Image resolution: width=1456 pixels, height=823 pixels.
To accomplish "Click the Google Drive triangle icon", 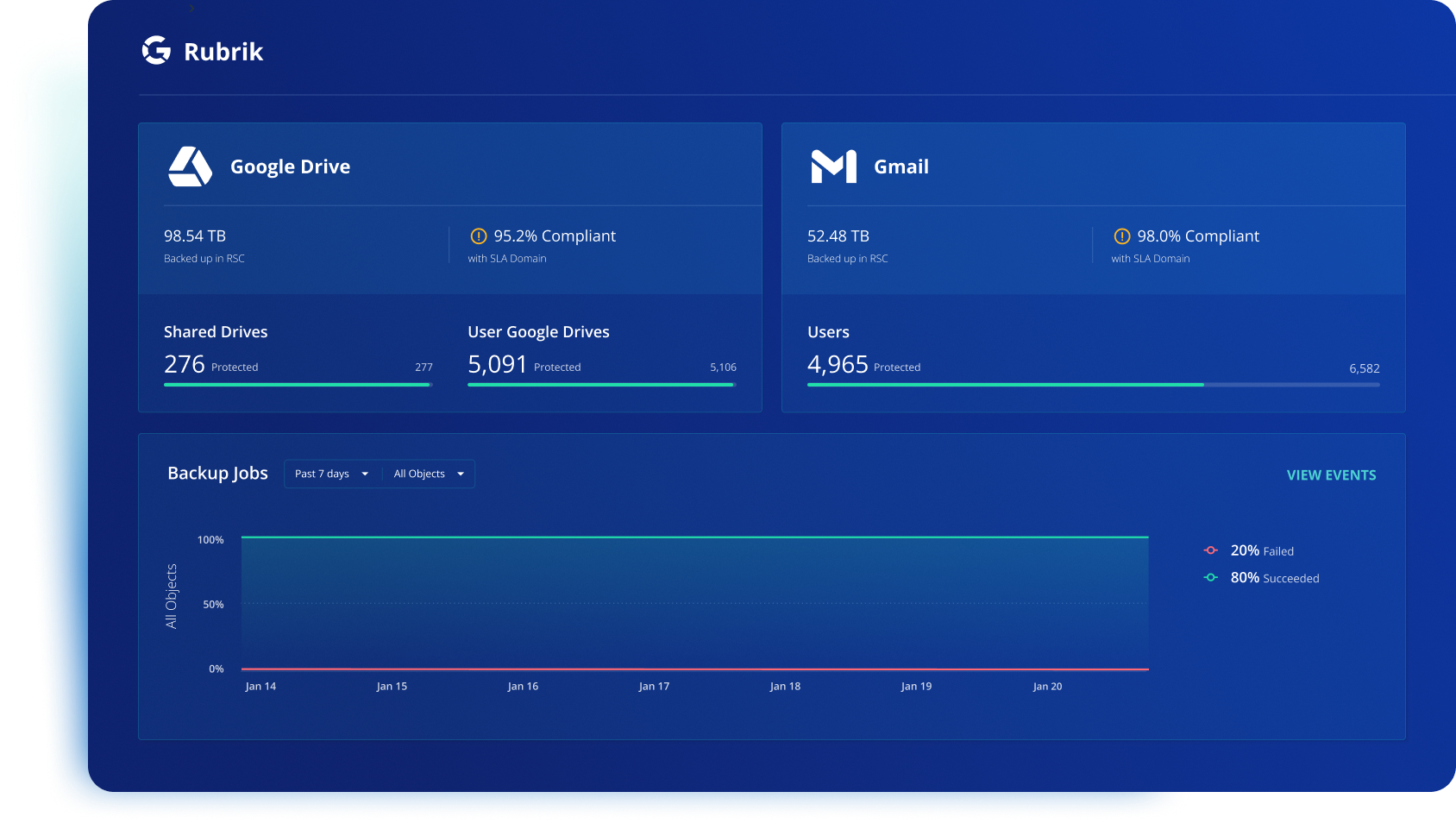I will point(190,166).
